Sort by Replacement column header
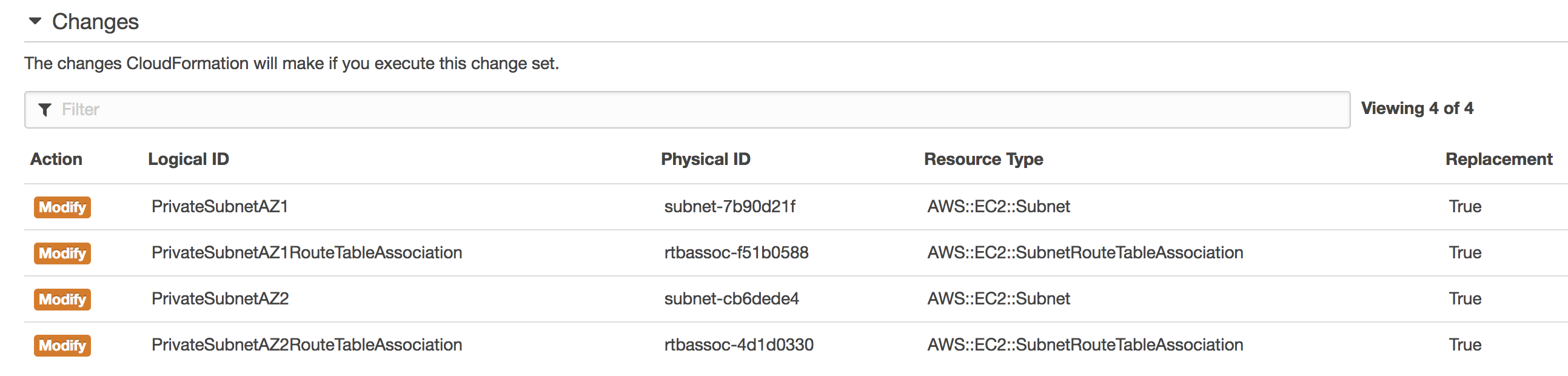 [x=1498, y=159]
